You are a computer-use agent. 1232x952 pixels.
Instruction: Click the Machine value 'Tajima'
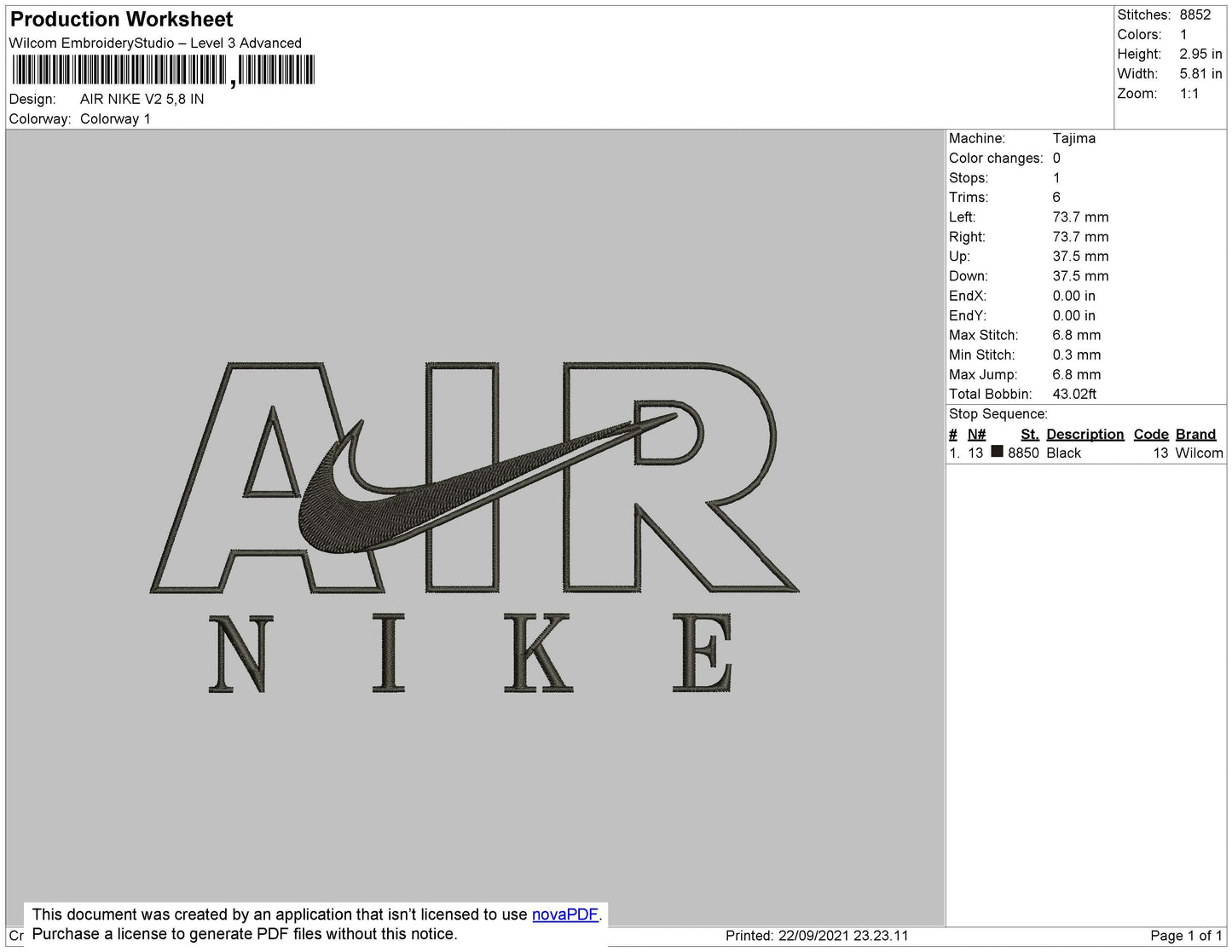point(1074,138)
